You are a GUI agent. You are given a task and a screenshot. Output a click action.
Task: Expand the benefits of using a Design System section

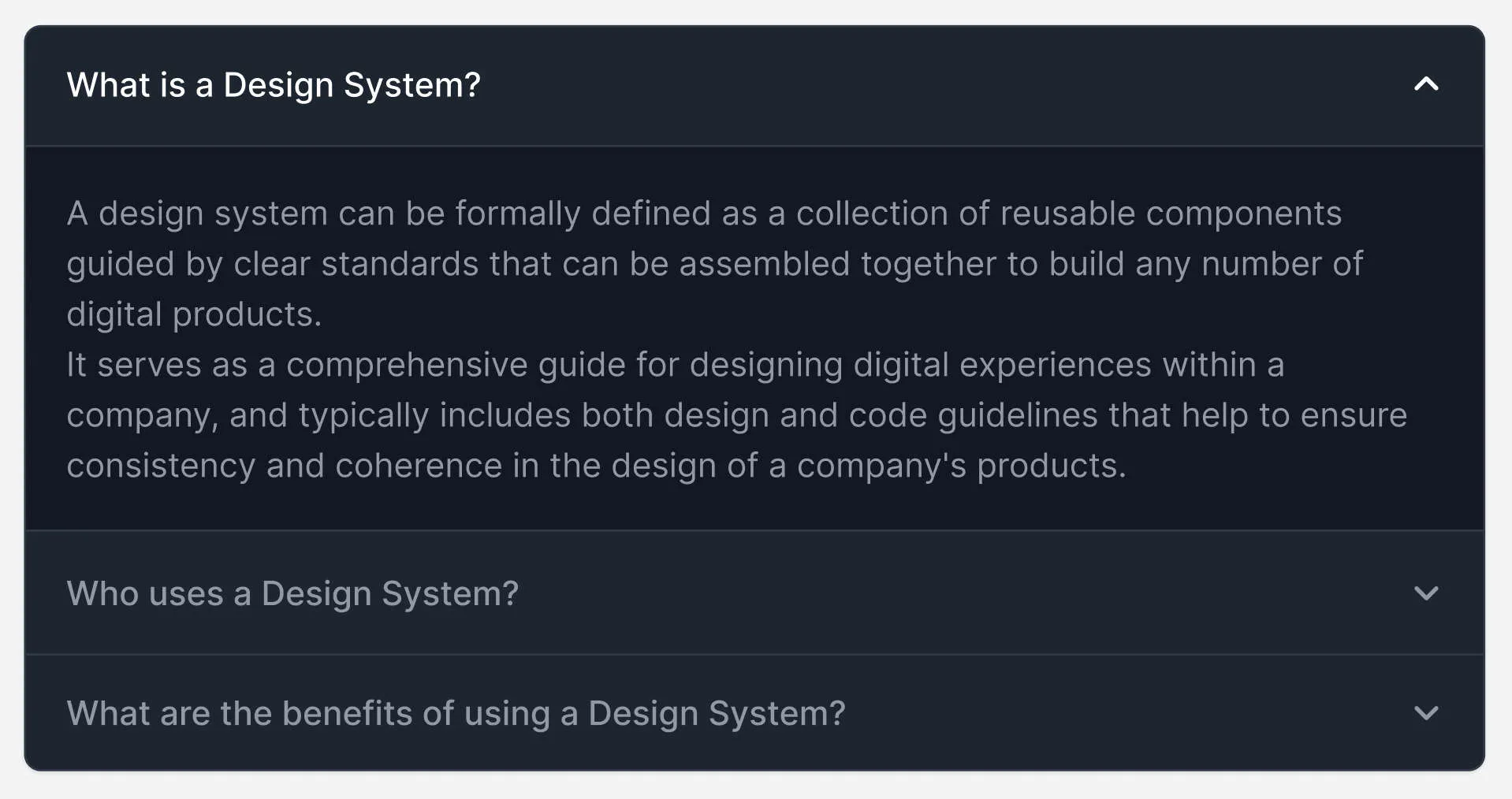pyautogui.click(x=455, y=714)
